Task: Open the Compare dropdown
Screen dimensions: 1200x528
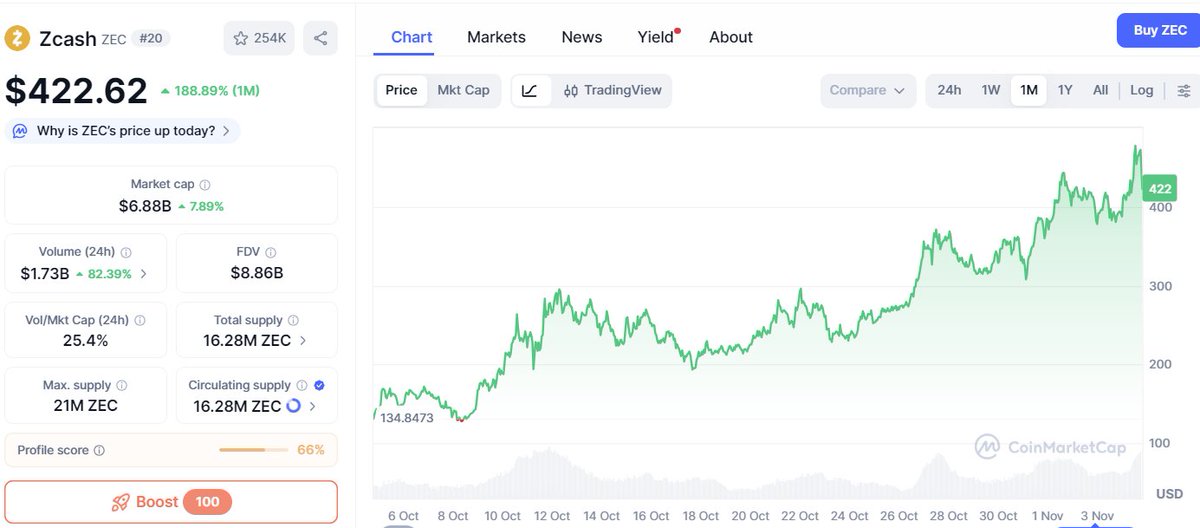Action: click(867, 90)
